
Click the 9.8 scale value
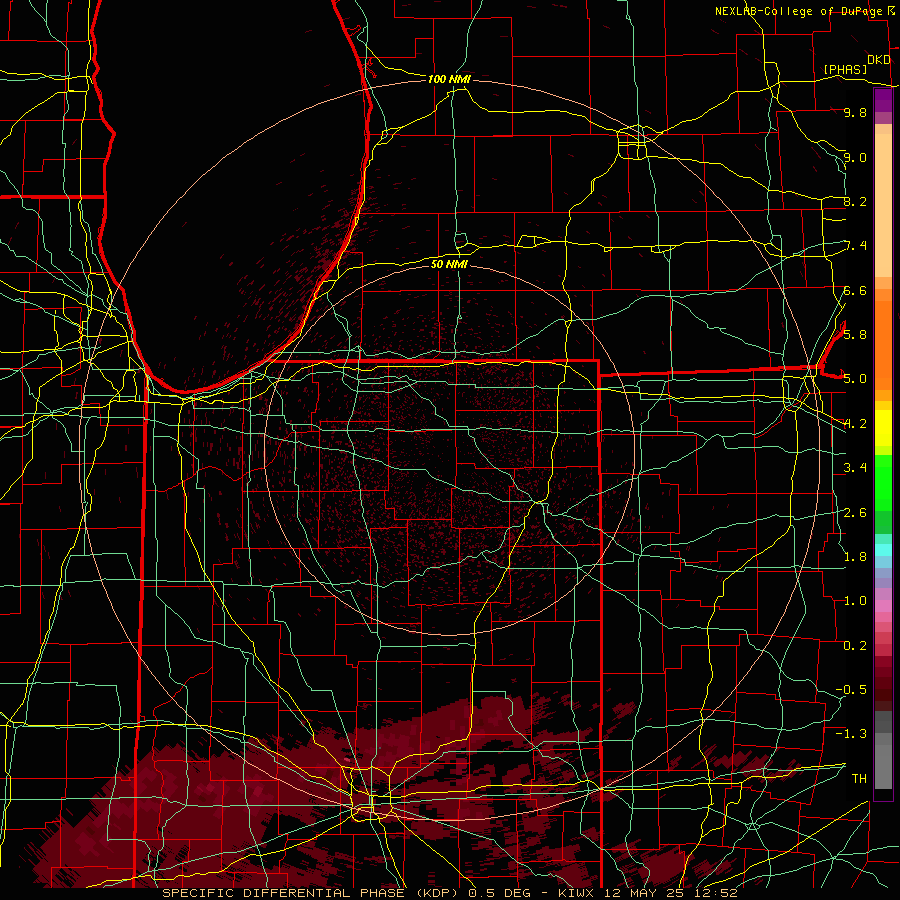(855, 112)
